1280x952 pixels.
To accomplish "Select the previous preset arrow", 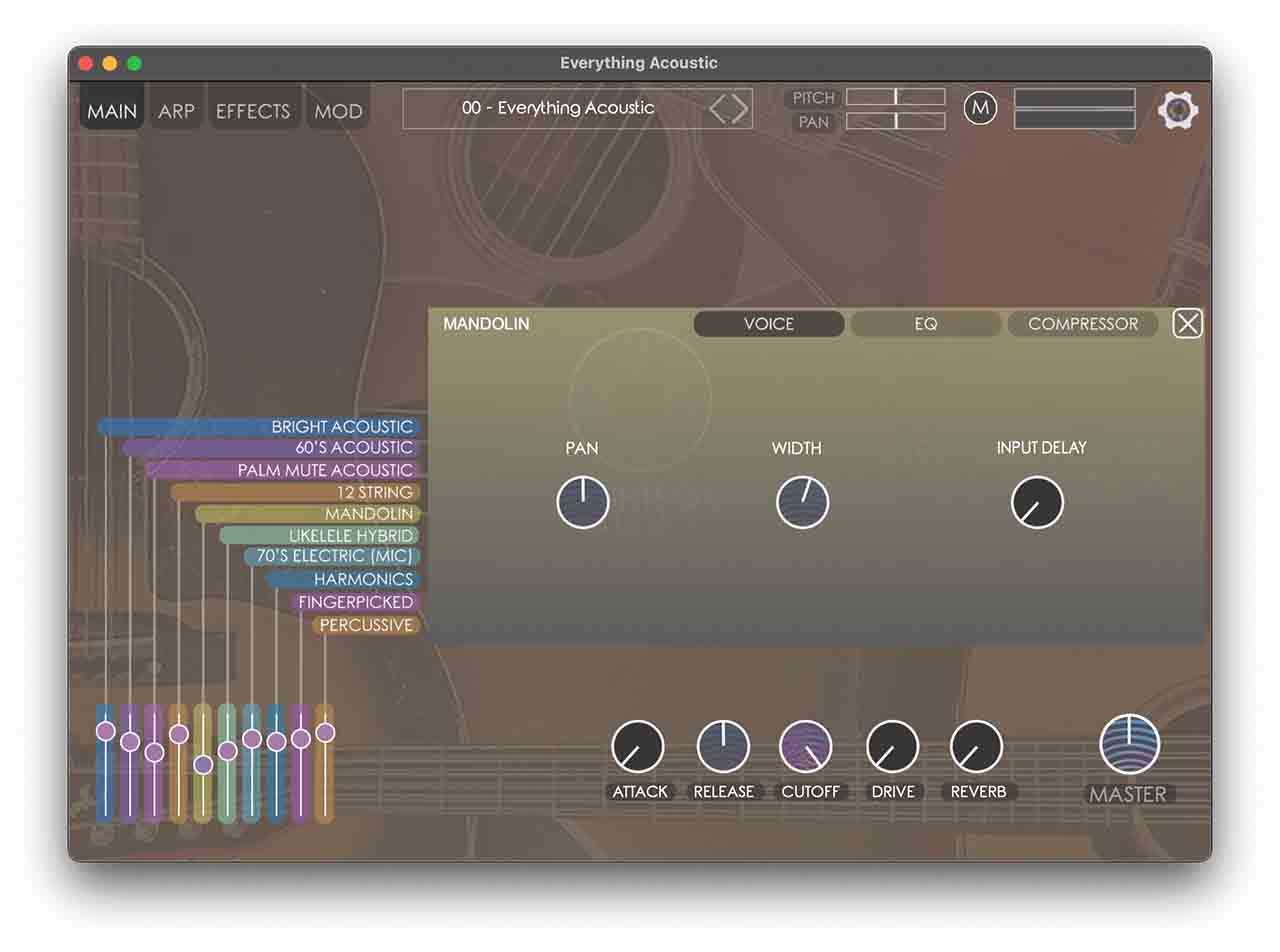I will coord(718,109).
